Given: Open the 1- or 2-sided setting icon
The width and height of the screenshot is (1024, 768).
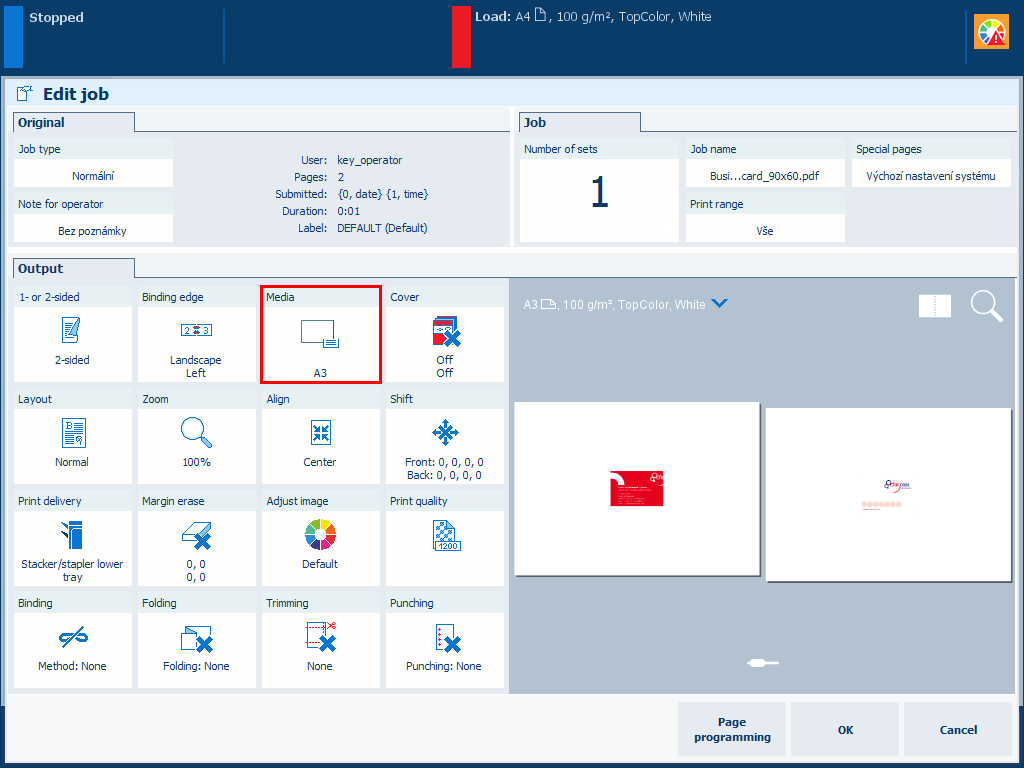Looking at the screenshot, I should click(70, 330).
